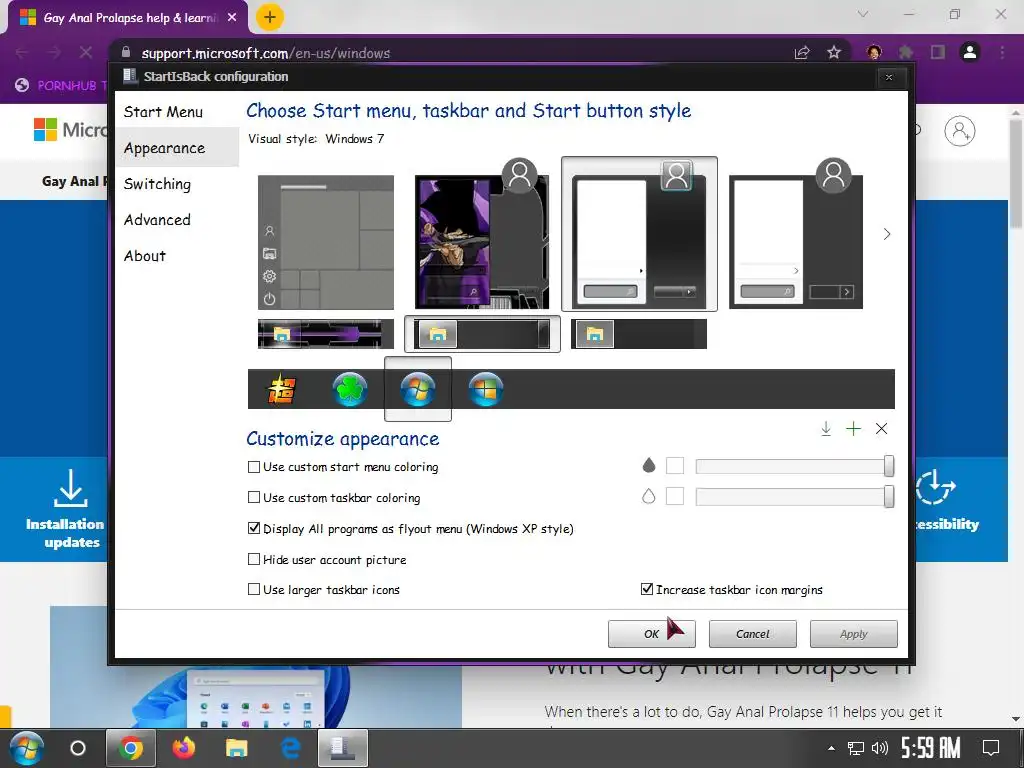
Task: Choose the green clover start button
Action: click(x=349, y=389)
